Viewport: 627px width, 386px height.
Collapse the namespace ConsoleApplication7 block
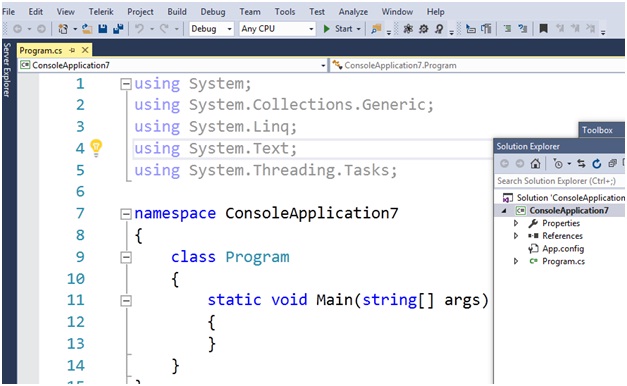click(x=126, y=214)
